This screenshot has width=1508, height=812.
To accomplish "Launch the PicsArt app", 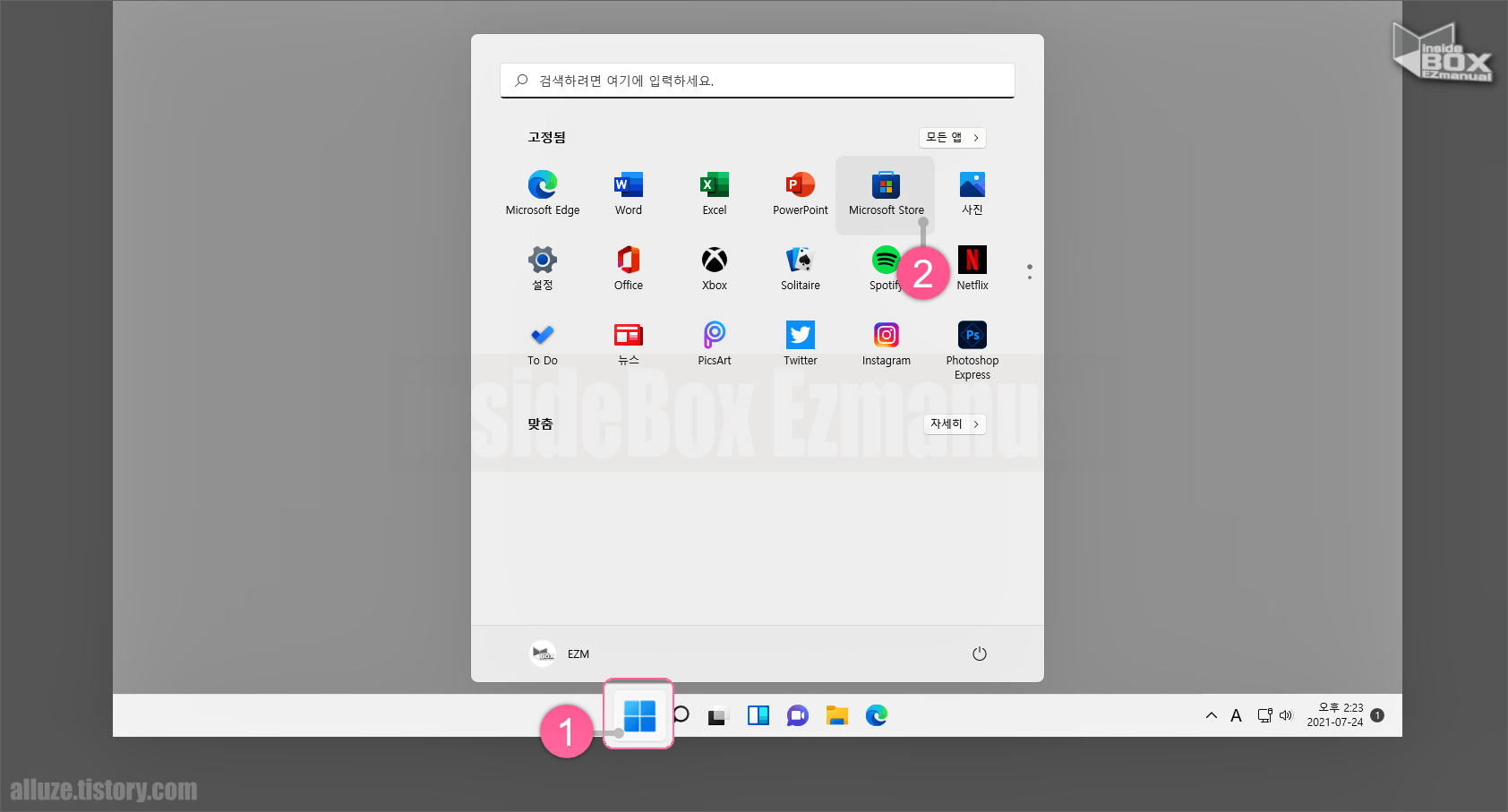I will coord(715,344).
